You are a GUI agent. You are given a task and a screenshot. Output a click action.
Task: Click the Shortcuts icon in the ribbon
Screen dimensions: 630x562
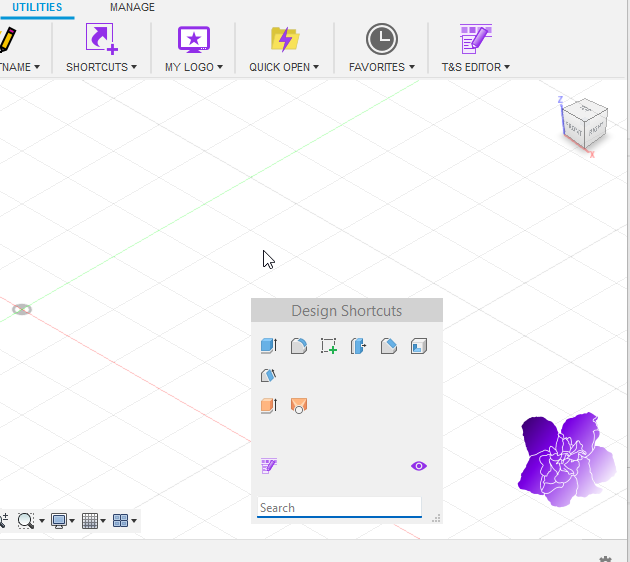[101, 38]
